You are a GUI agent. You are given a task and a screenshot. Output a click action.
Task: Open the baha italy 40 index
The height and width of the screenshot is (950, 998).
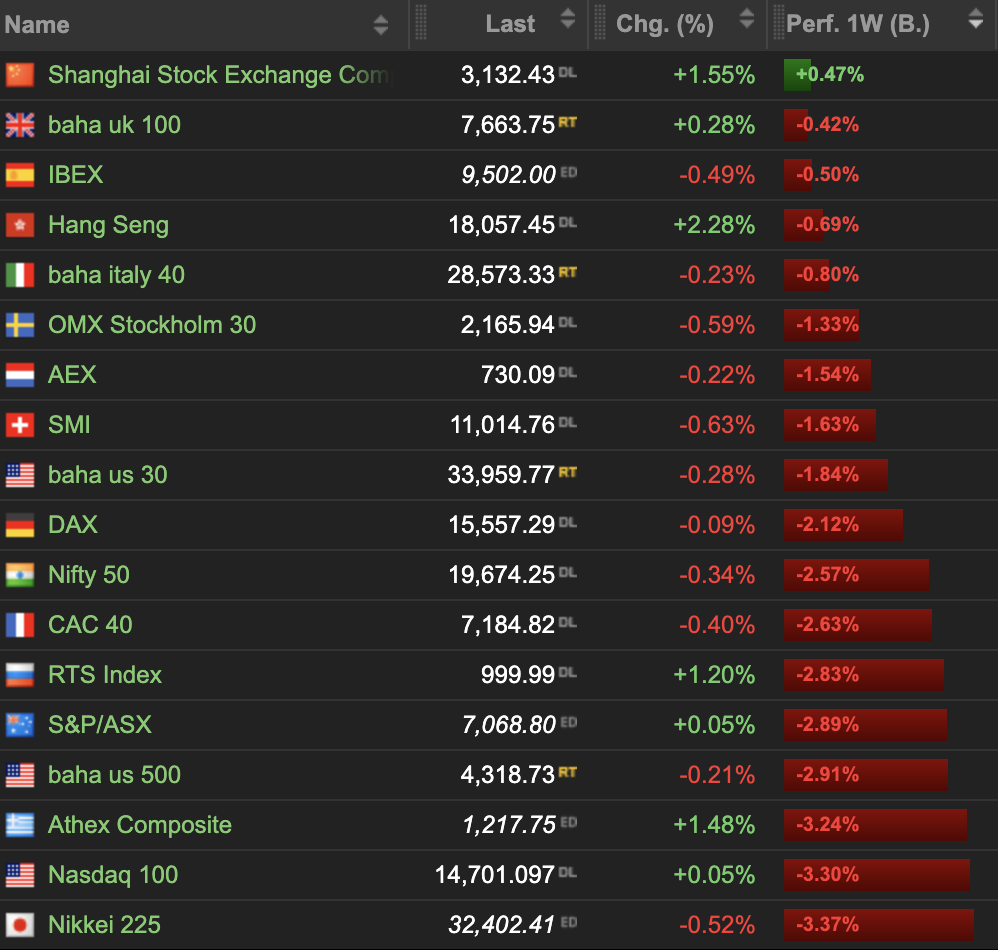[116, 275]
